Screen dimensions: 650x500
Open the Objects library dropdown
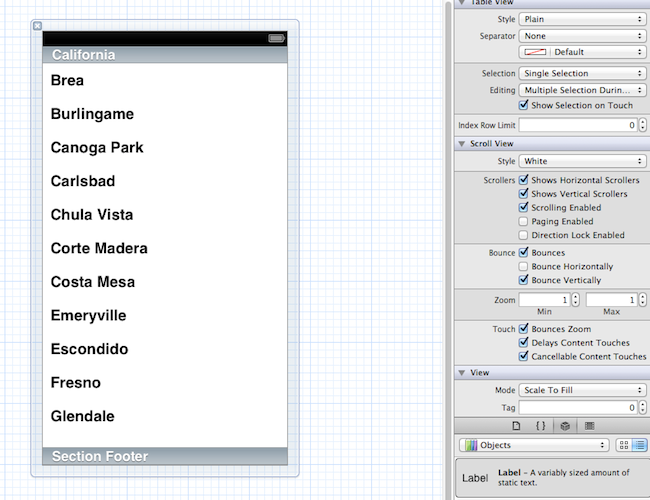[x=534, y=445]
